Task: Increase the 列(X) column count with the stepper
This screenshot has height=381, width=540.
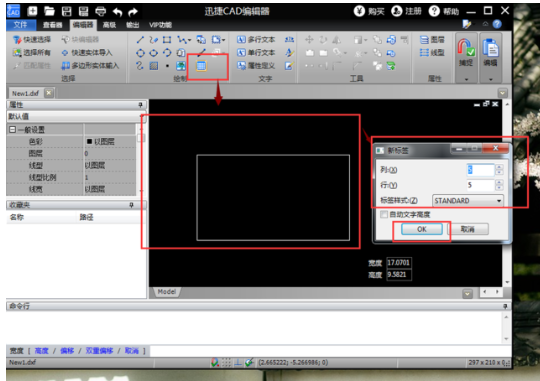Action: (499, 167)
